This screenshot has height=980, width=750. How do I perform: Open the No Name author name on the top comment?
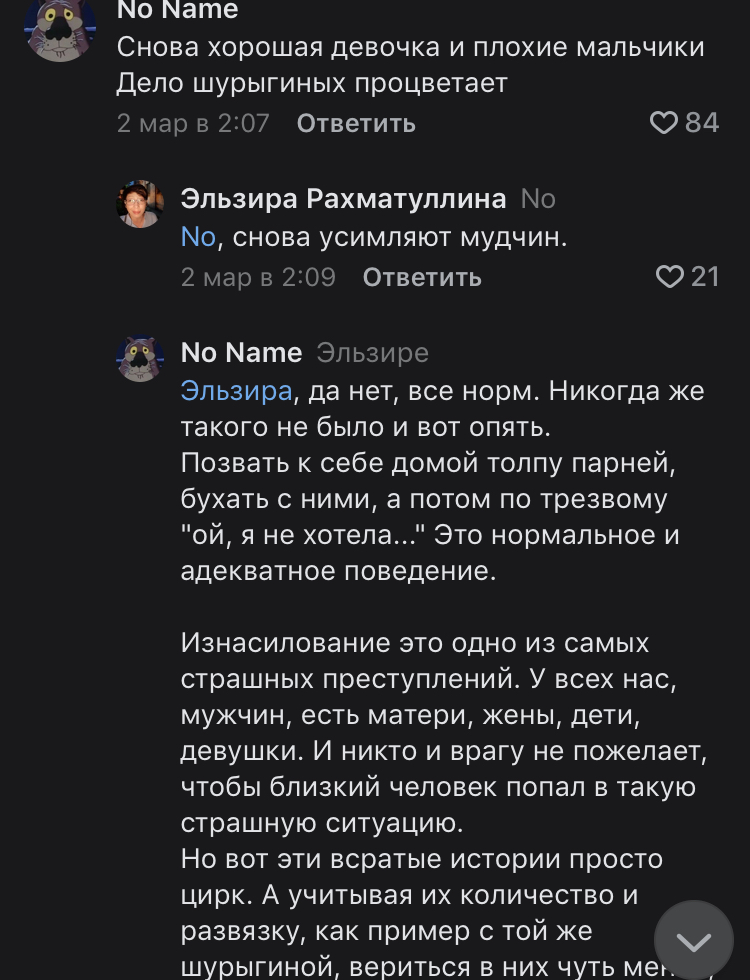[178, 11]
